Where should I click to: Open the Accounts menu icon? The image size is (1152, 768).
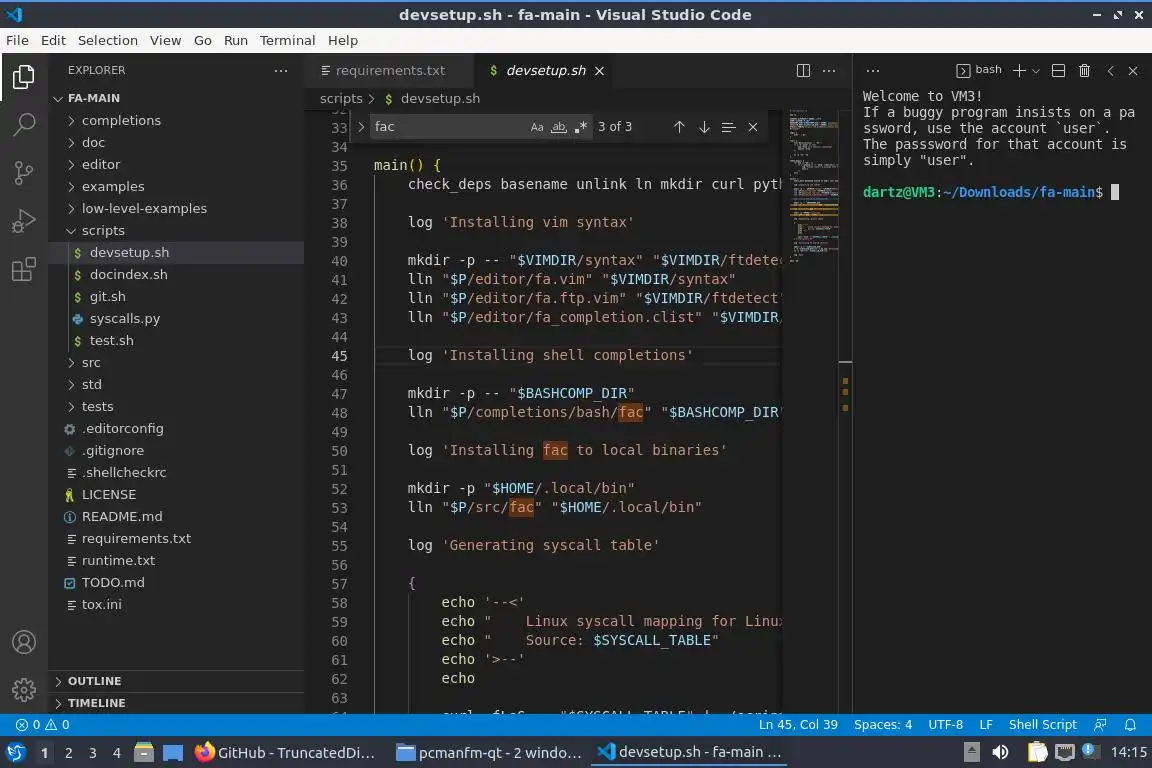[24, 642]
